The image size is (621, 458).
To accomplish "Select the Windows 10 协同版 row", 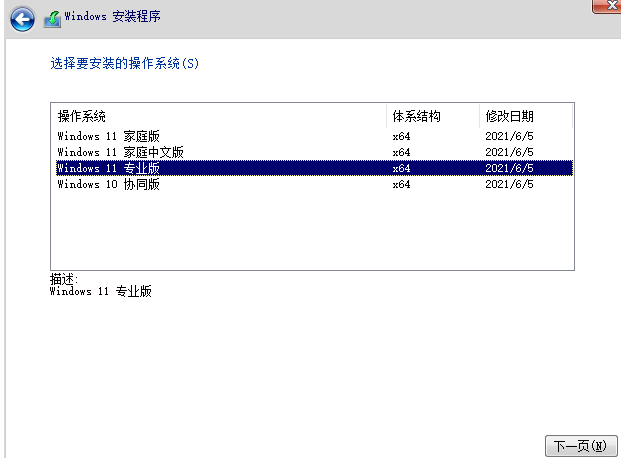I will pyautogui.click(x=314, y=184).
